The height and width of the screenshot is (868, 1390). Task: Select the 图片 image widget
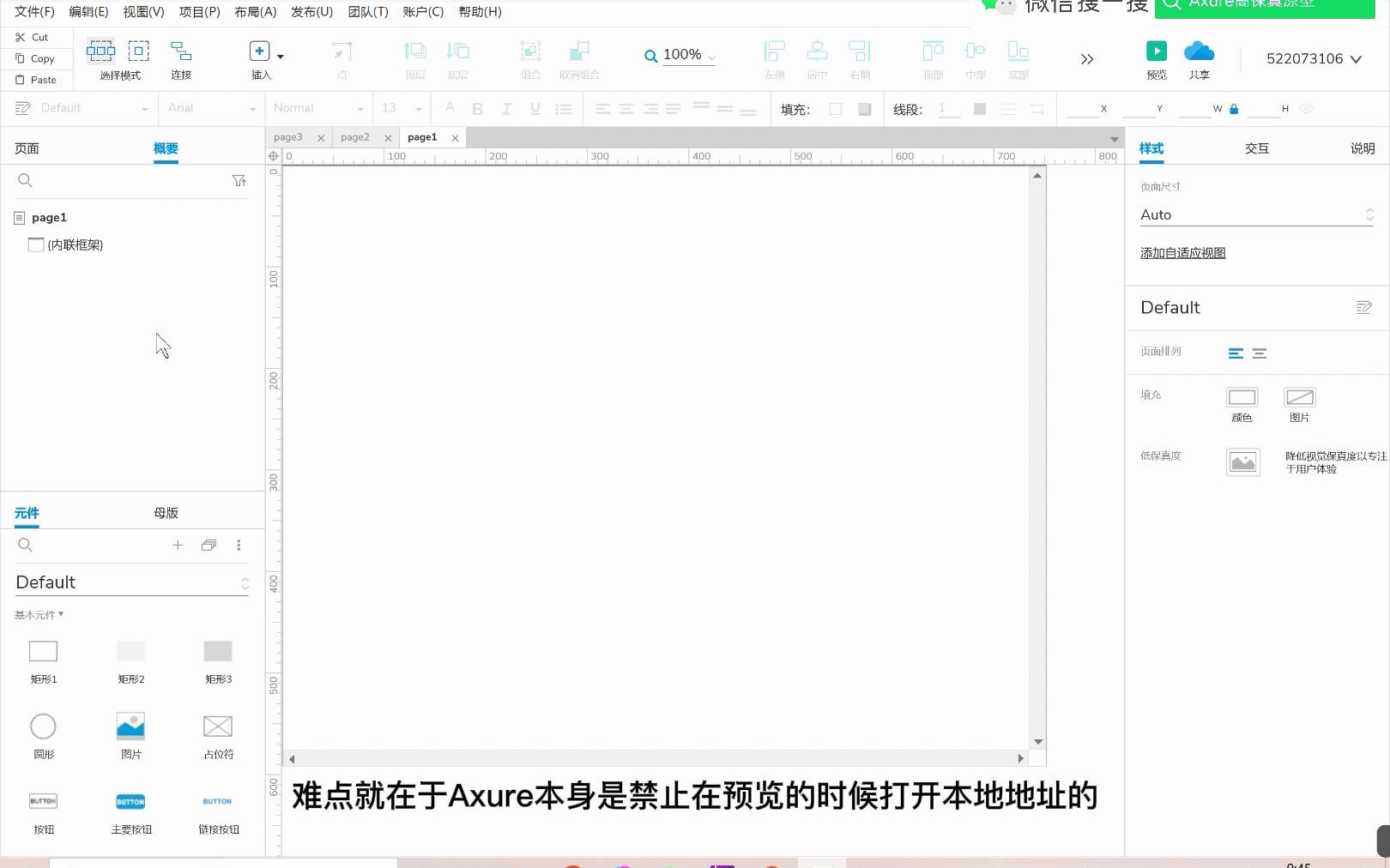click(x=130, y=736)
